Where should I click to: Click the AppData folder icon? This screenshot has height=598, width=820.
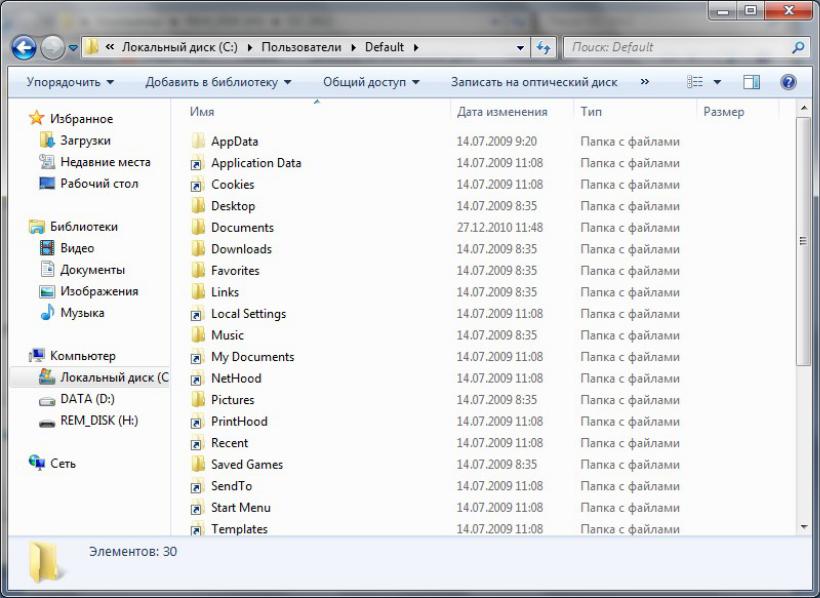tap(198, 141)
